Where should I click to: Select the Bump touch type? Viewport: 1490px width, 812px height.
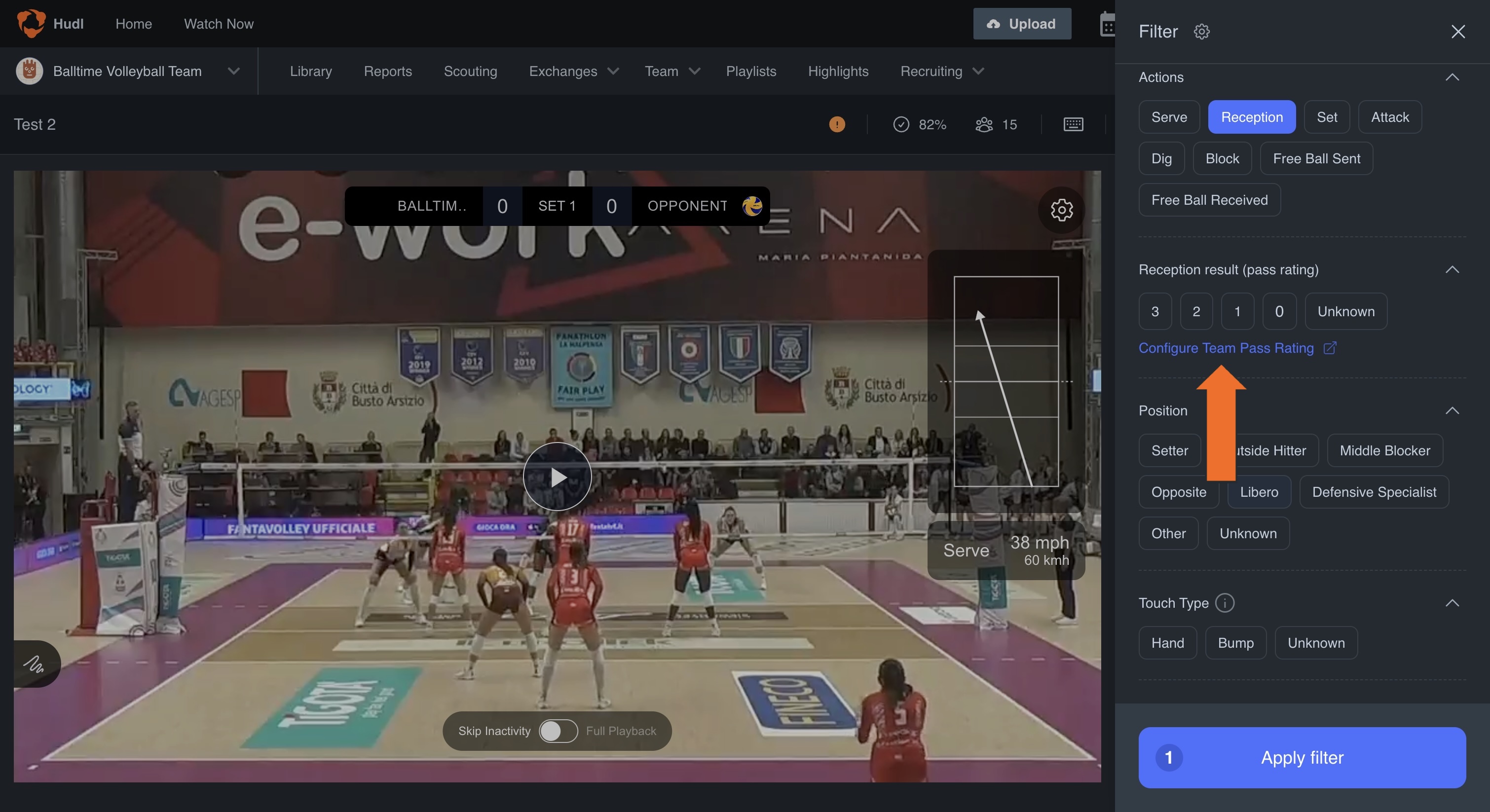coord(1235,642)
